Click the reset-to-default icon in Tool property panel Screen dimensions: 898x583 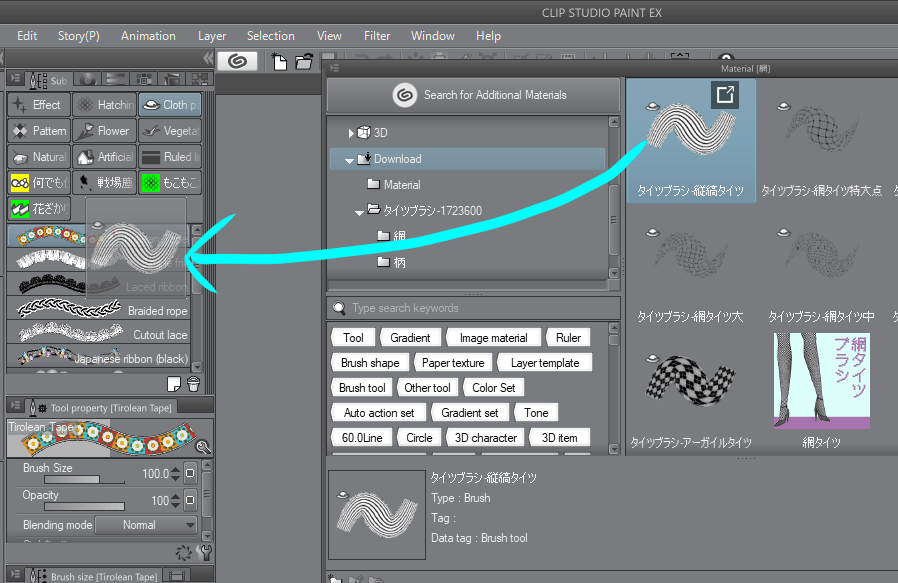pyautogui.click(x=184, y=553)
